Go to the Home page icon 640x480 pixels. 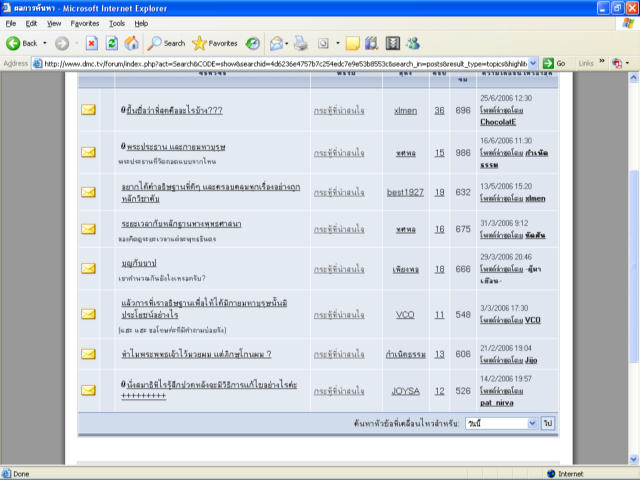(x=132, y=43)
